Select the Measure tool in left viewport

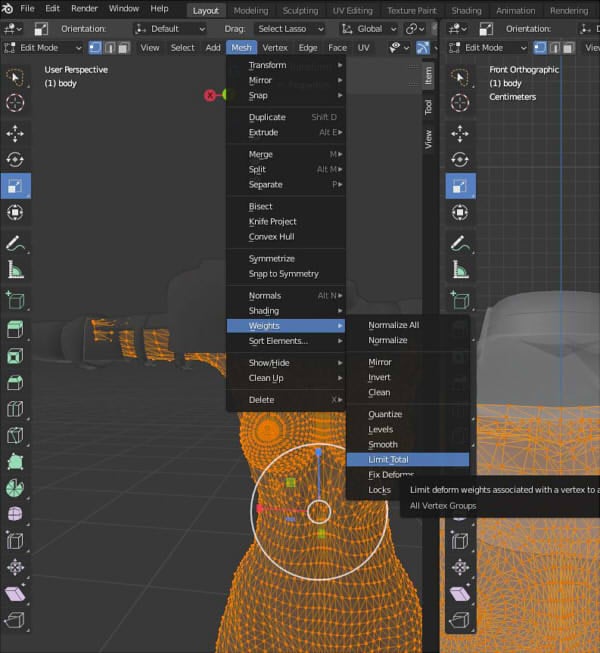(15, 270)
